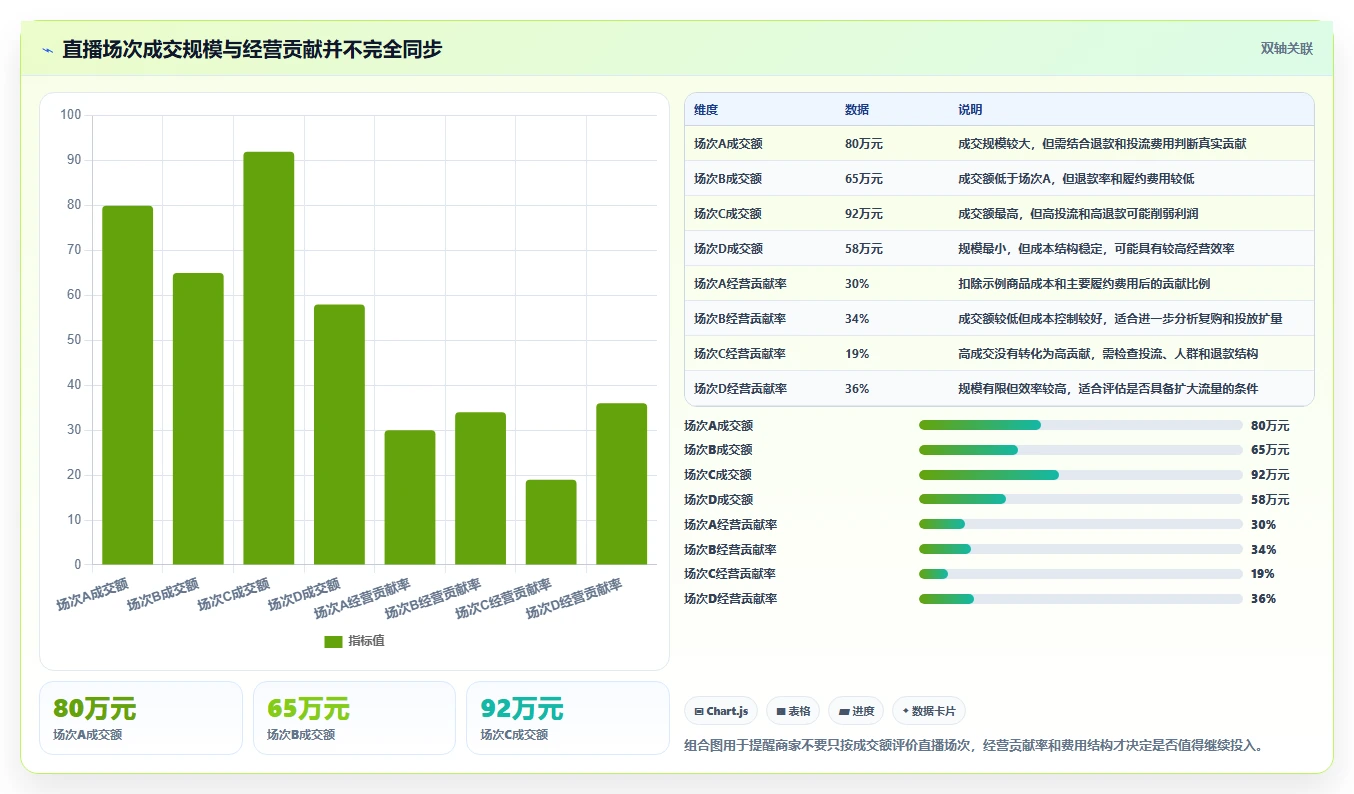Select the 场次C经营贡献率 table row label
1354x794 pixels.
[x=740, y=354]
